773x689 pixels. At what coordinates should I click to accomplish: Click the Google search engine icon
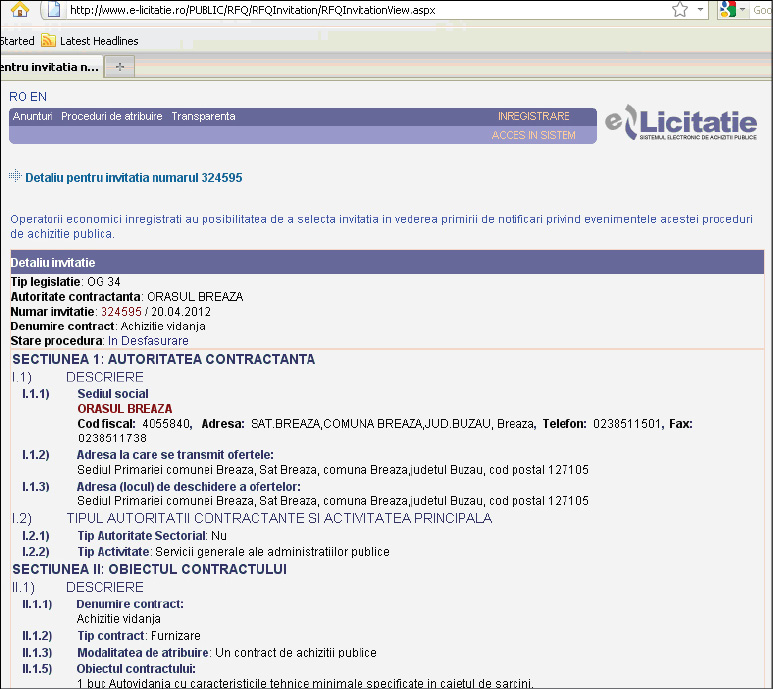[728, 10]
